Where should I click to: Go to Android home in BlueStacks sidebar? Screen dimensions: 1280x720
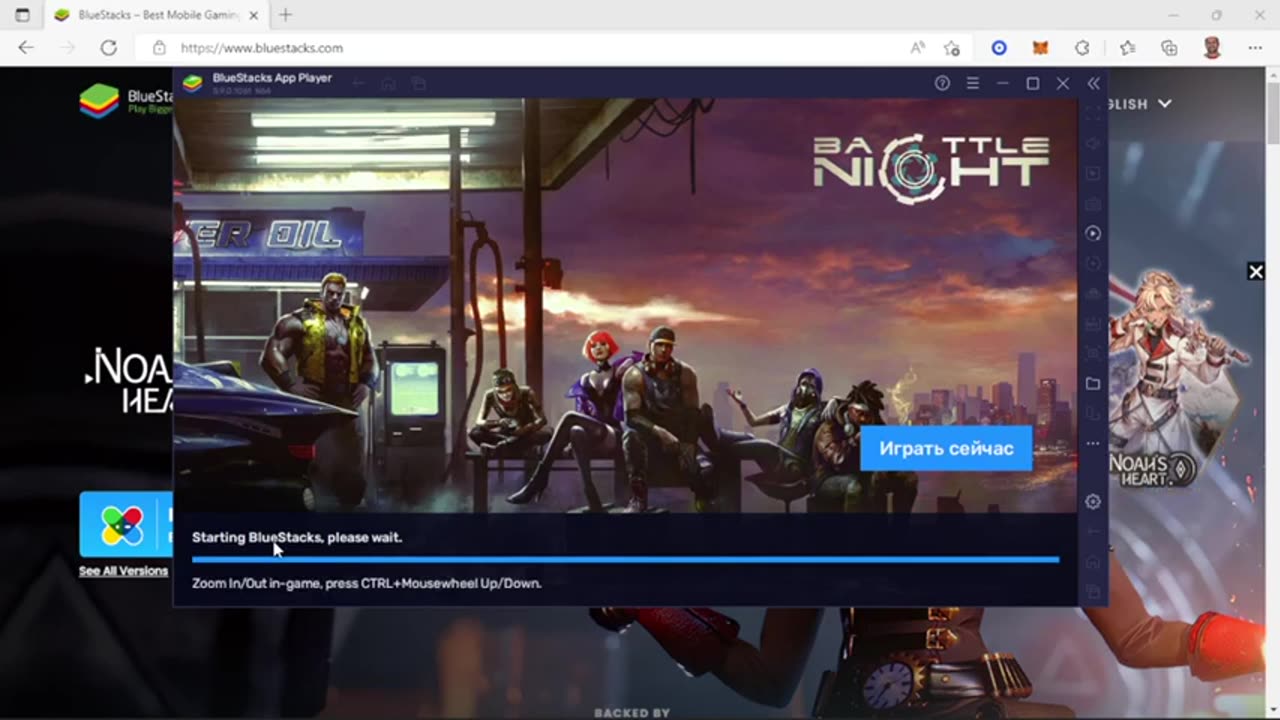coord(1093,562)
